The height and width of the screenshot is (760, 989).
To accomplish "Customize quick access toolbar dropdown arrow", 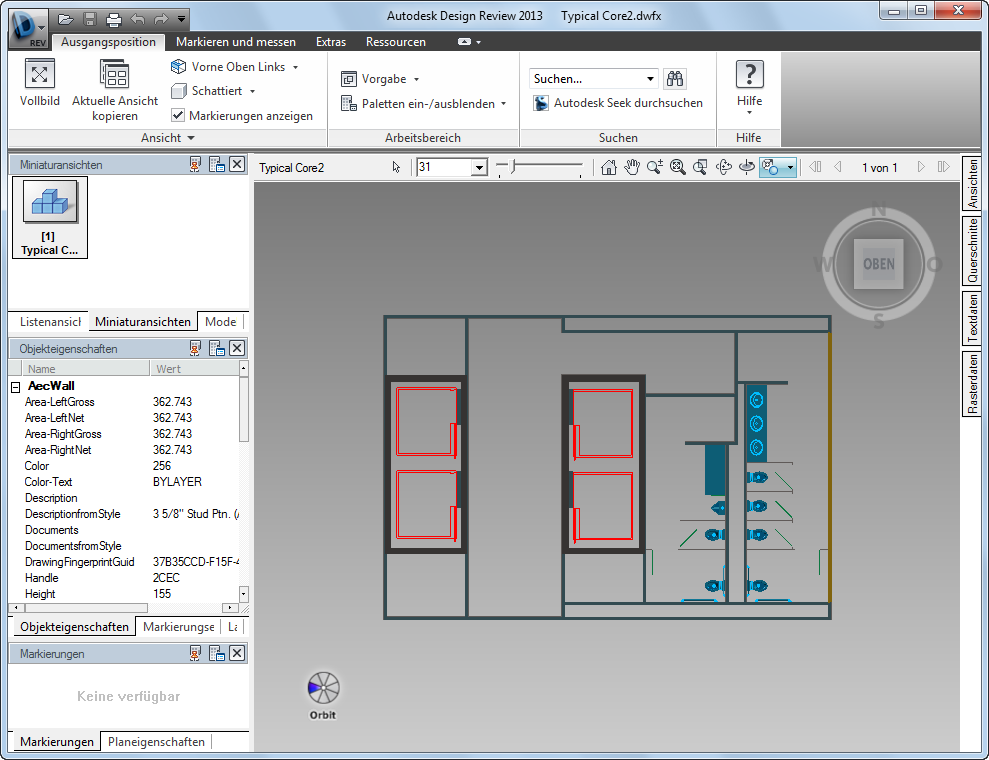I will (x=181, y=20).
